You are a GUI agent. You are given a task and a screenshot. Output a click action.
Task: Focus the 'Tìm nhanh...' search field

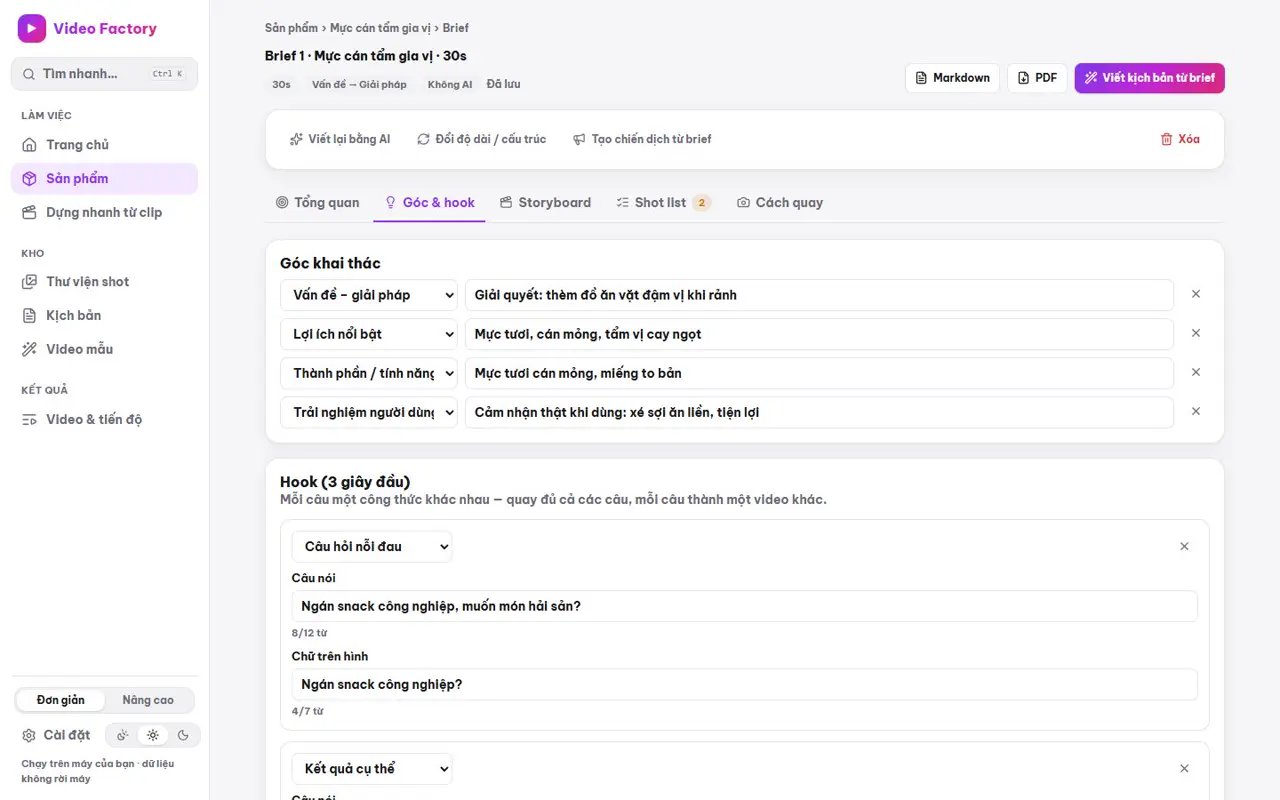pyautogui.click(x=104, y=74)
